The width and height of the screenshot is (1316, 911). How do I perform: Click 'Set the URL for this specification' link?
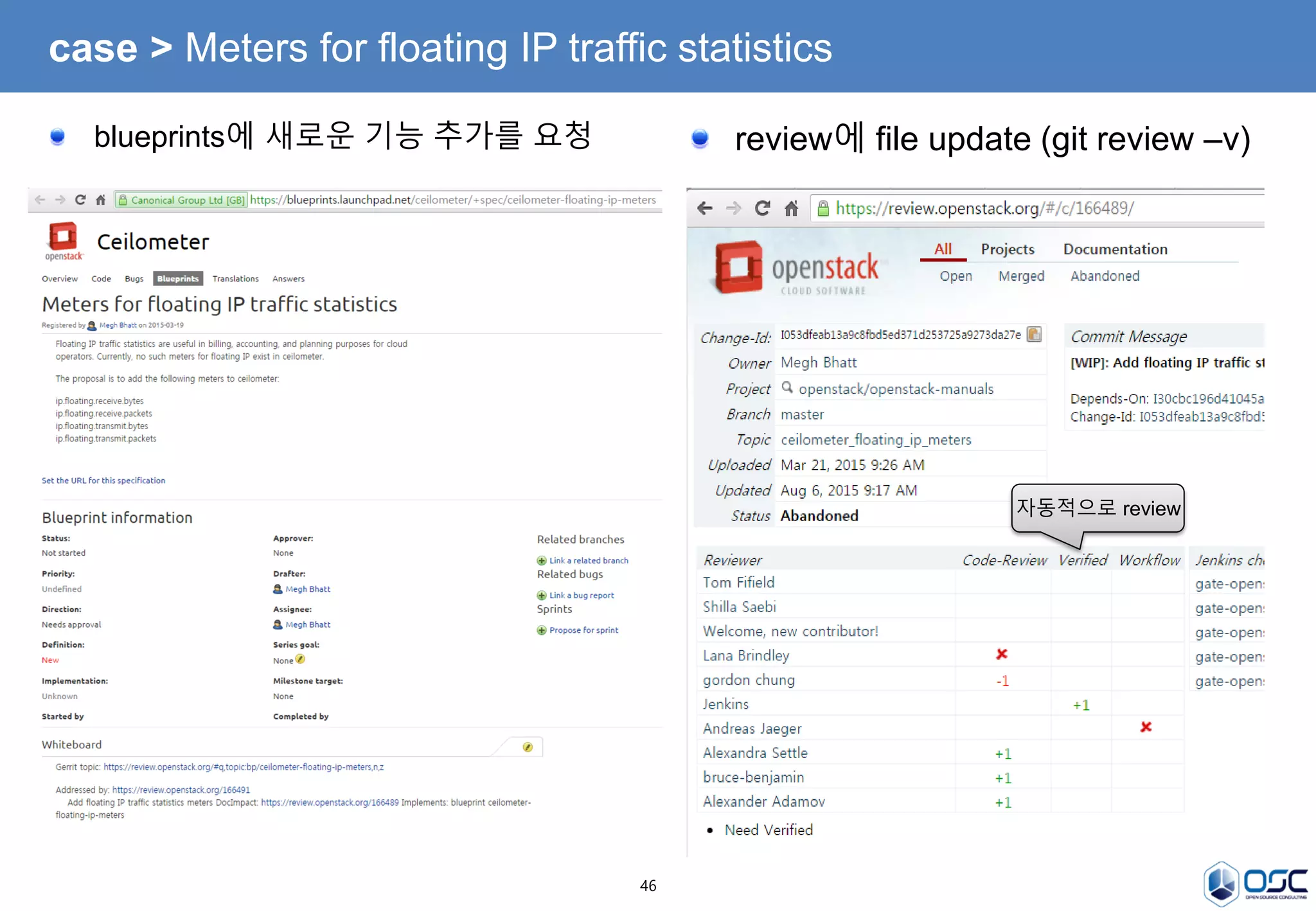(x=103, y=481)
